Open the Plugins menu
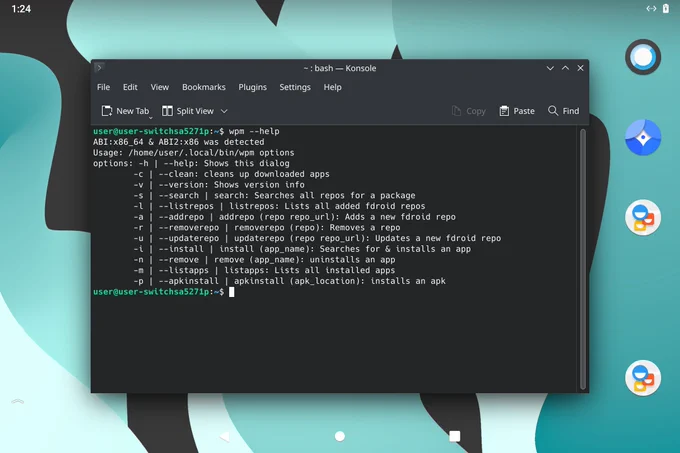 252,87
